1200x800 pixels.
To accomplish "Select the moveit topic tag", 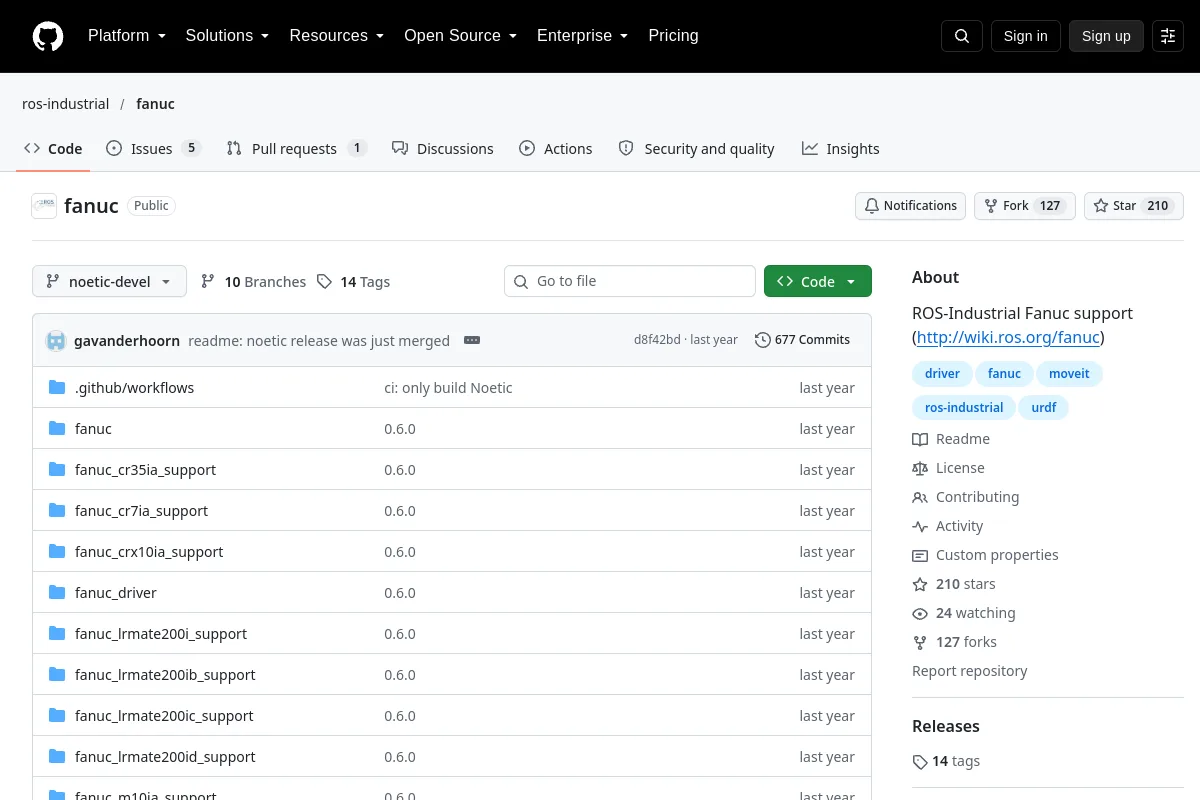I will (1069, 374).
